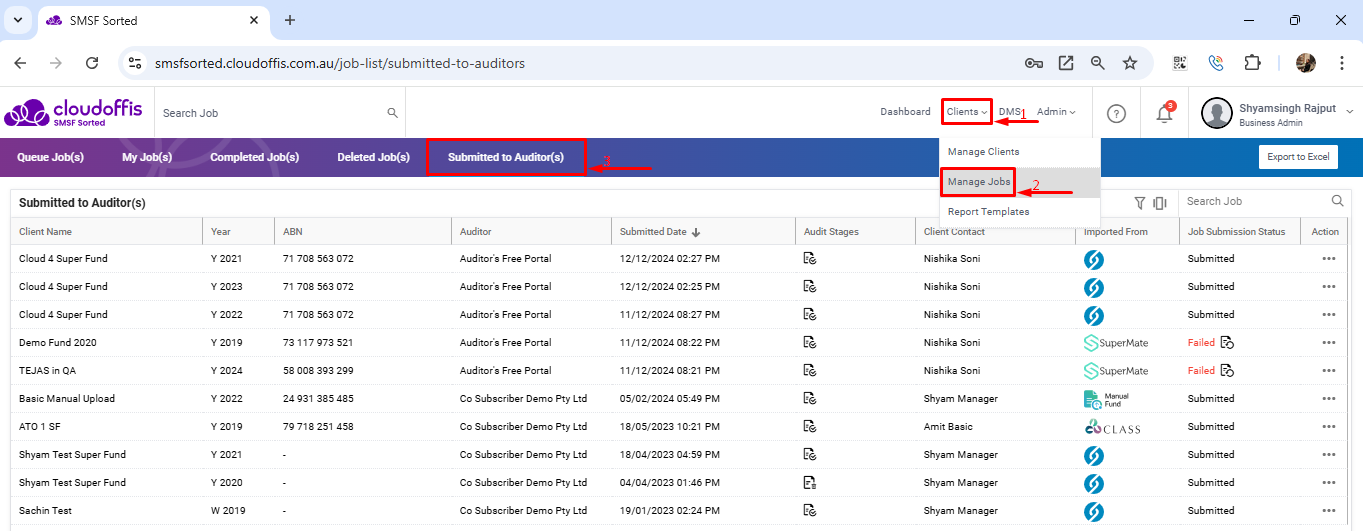Open the notifications bell icon
Screen dimensions: 1363x531
tap(1164, 113)
